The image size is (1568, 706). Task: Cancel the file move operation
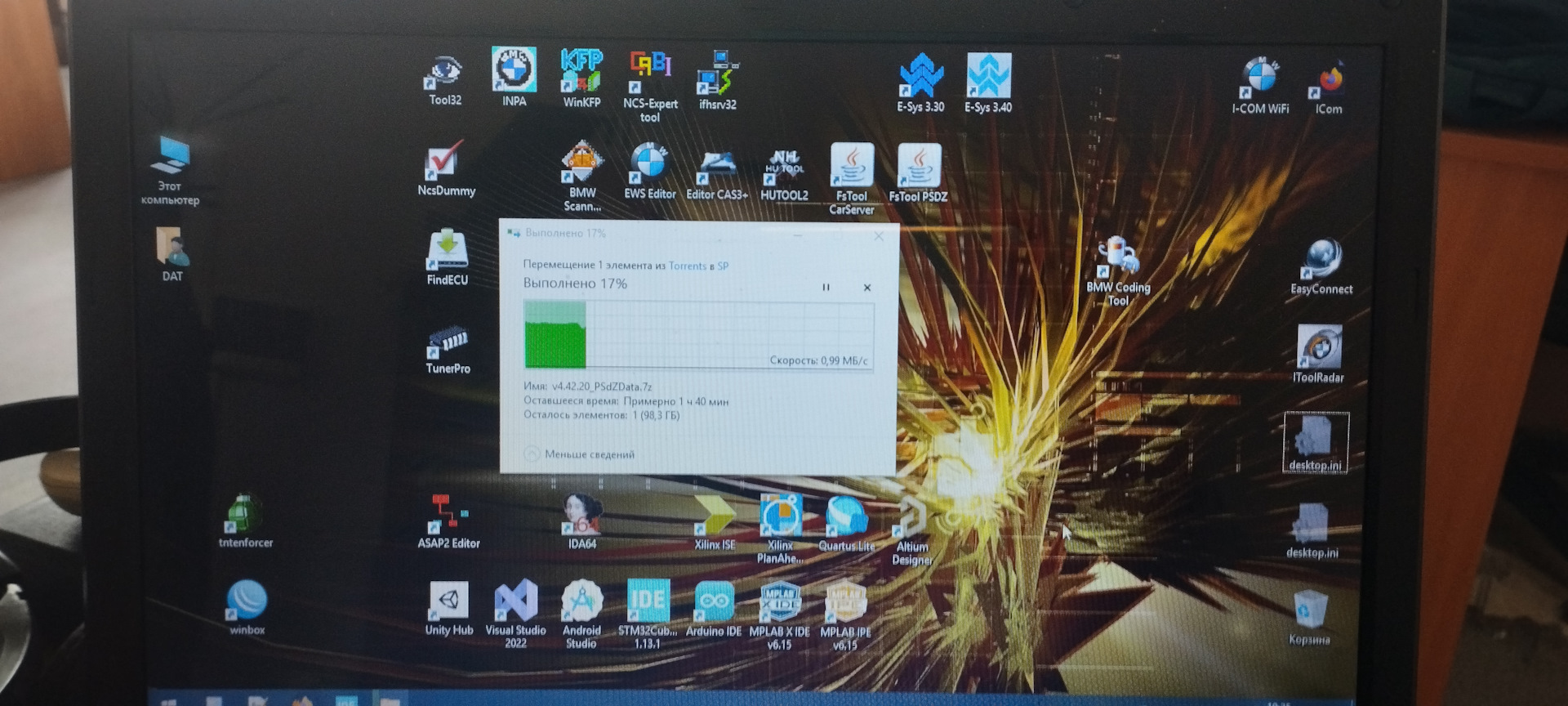867,288
